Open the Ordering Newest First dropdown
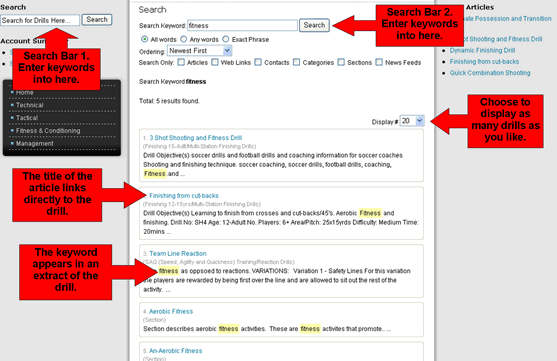The width and height of the screenshot is (557, 361). (x=200, y=51)
